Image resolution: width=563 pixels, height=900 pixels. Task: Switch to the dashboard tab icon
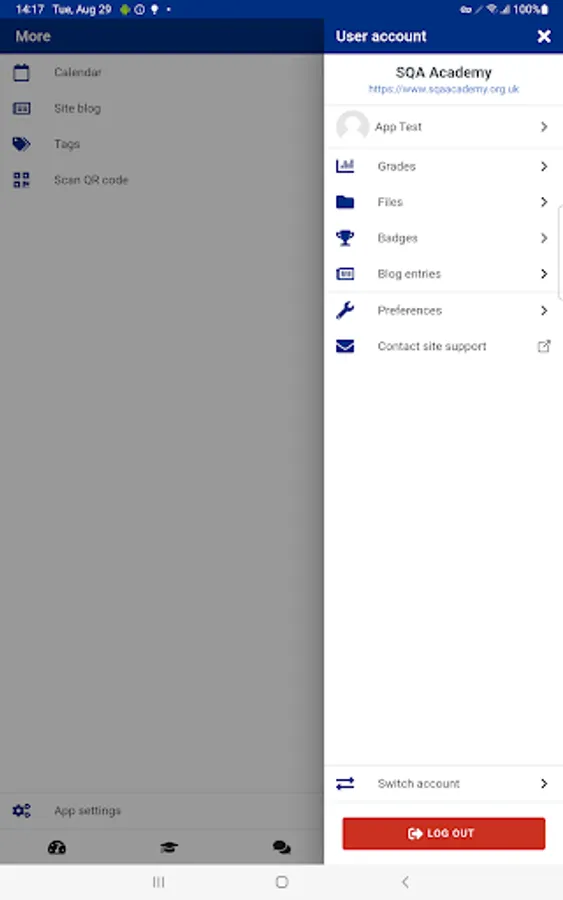[x=57, y=847]
